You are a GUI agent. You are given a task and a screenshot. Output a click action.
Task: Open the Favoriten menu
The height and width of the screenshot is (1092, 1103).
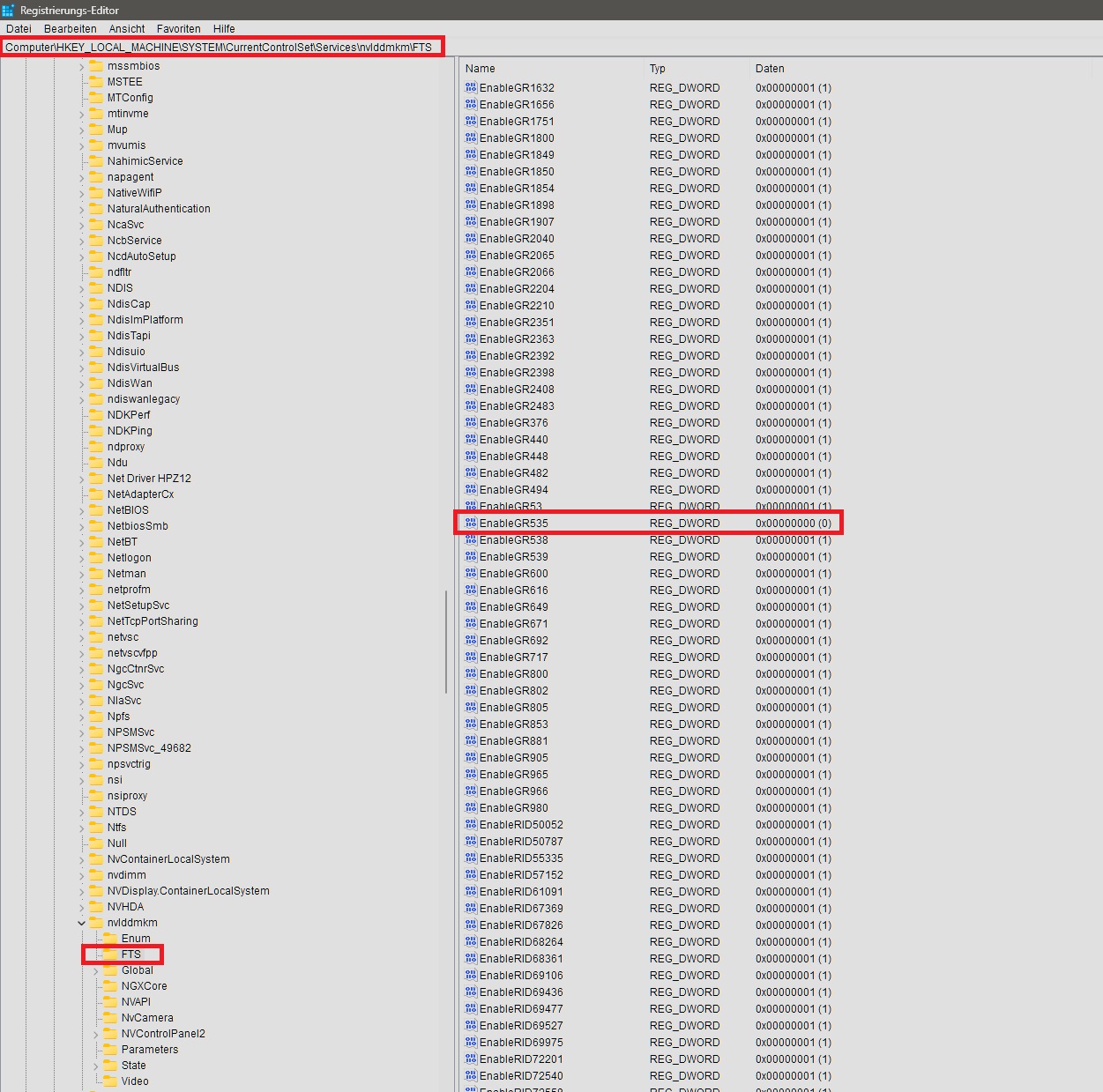click(178, 29)
